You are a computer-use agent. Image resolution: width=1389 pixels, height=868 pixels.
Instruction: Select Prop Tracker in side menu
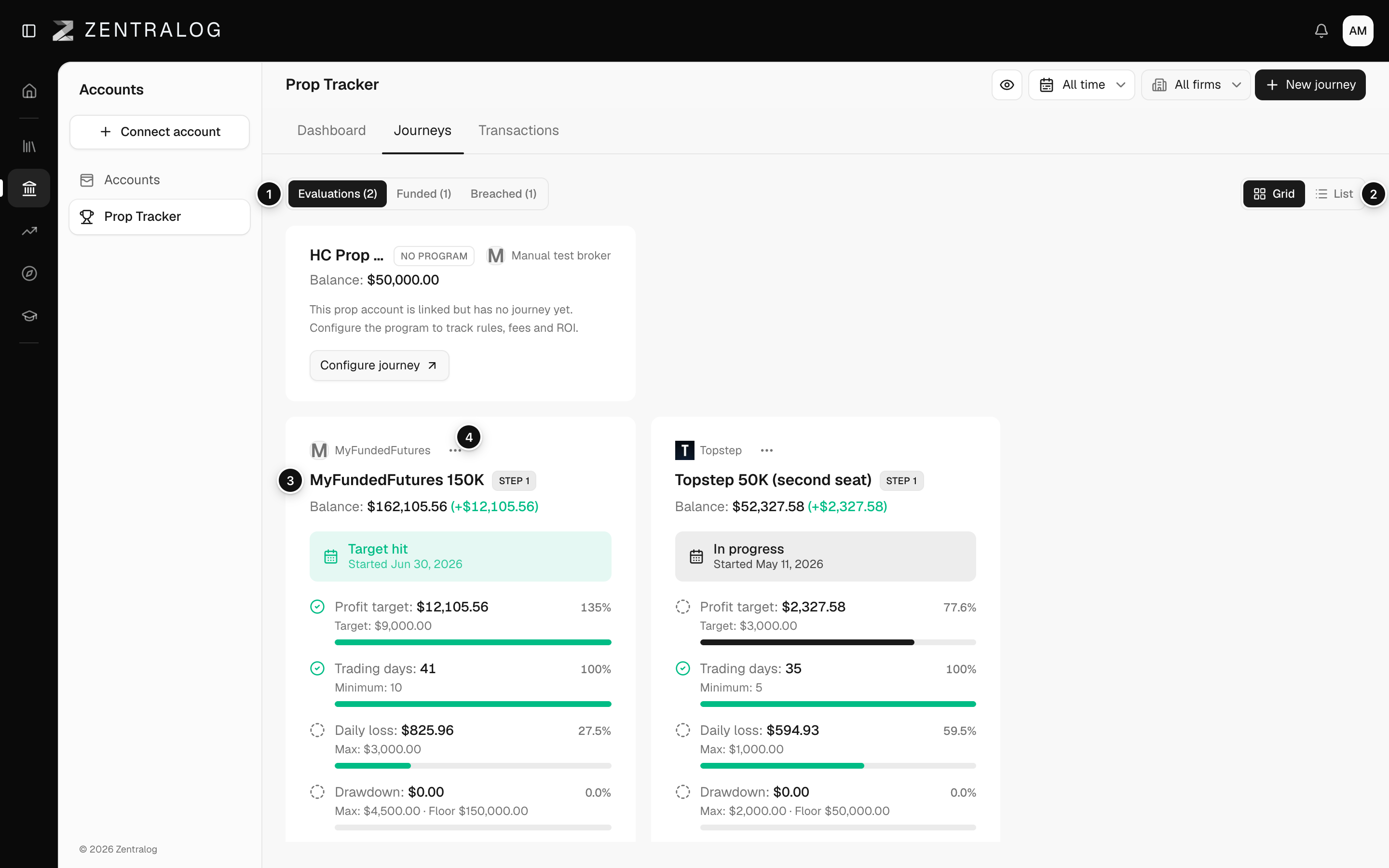click(x=160, y=217)
